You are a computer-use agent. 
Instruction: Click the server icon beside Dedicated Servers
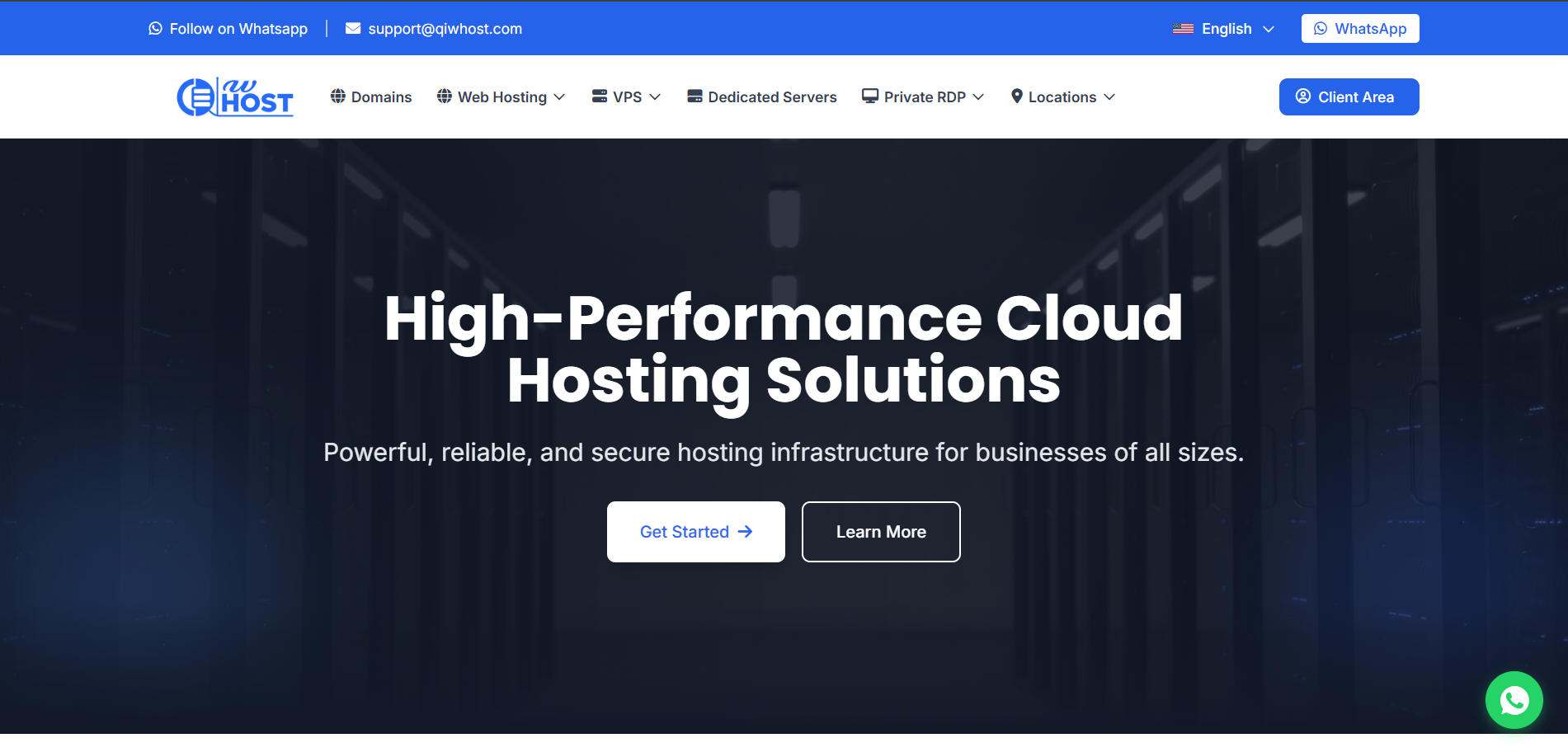click(x=695, y=96)
